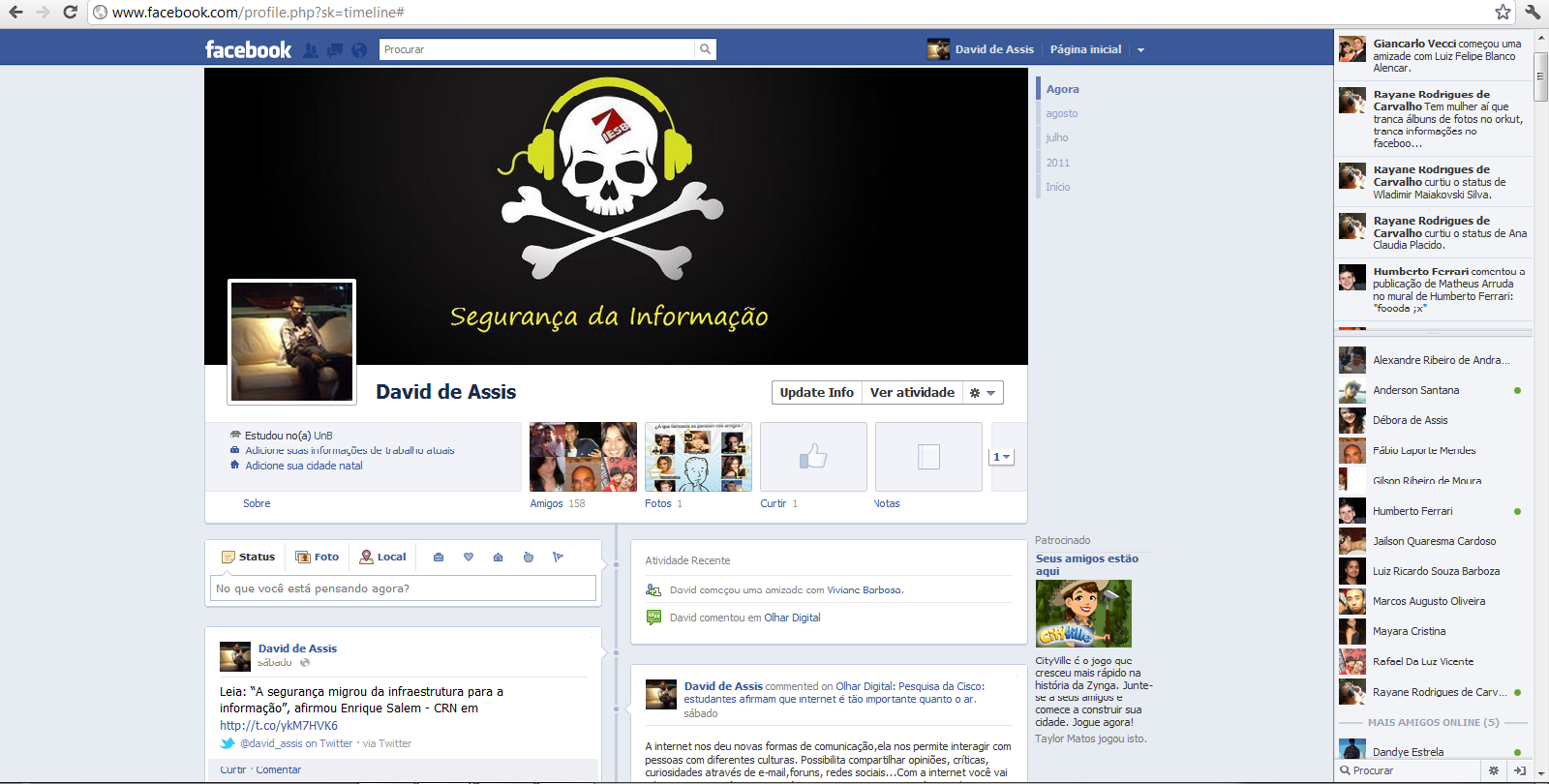Click the thumbs-up Curtir tile
1549x784 pixels.
[x=813, y=457]
